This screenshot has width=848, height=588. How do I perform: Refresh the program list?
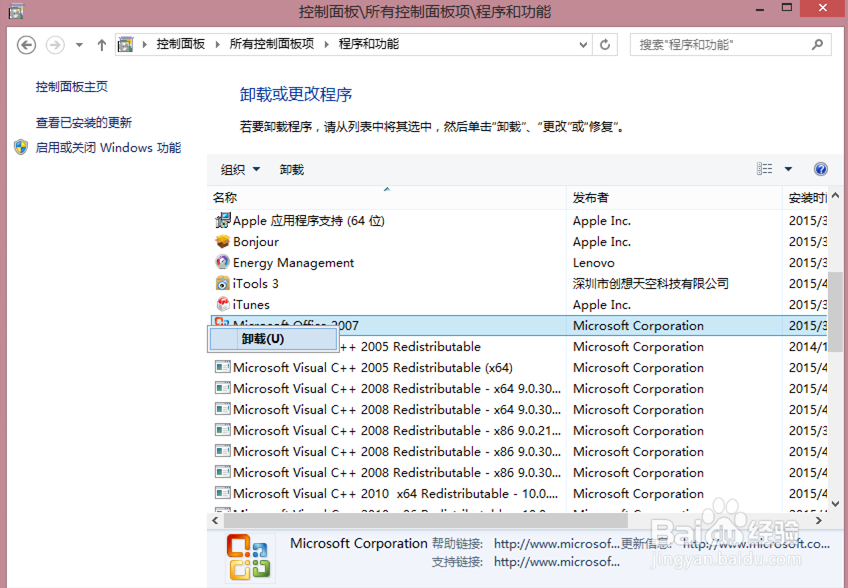605,45
